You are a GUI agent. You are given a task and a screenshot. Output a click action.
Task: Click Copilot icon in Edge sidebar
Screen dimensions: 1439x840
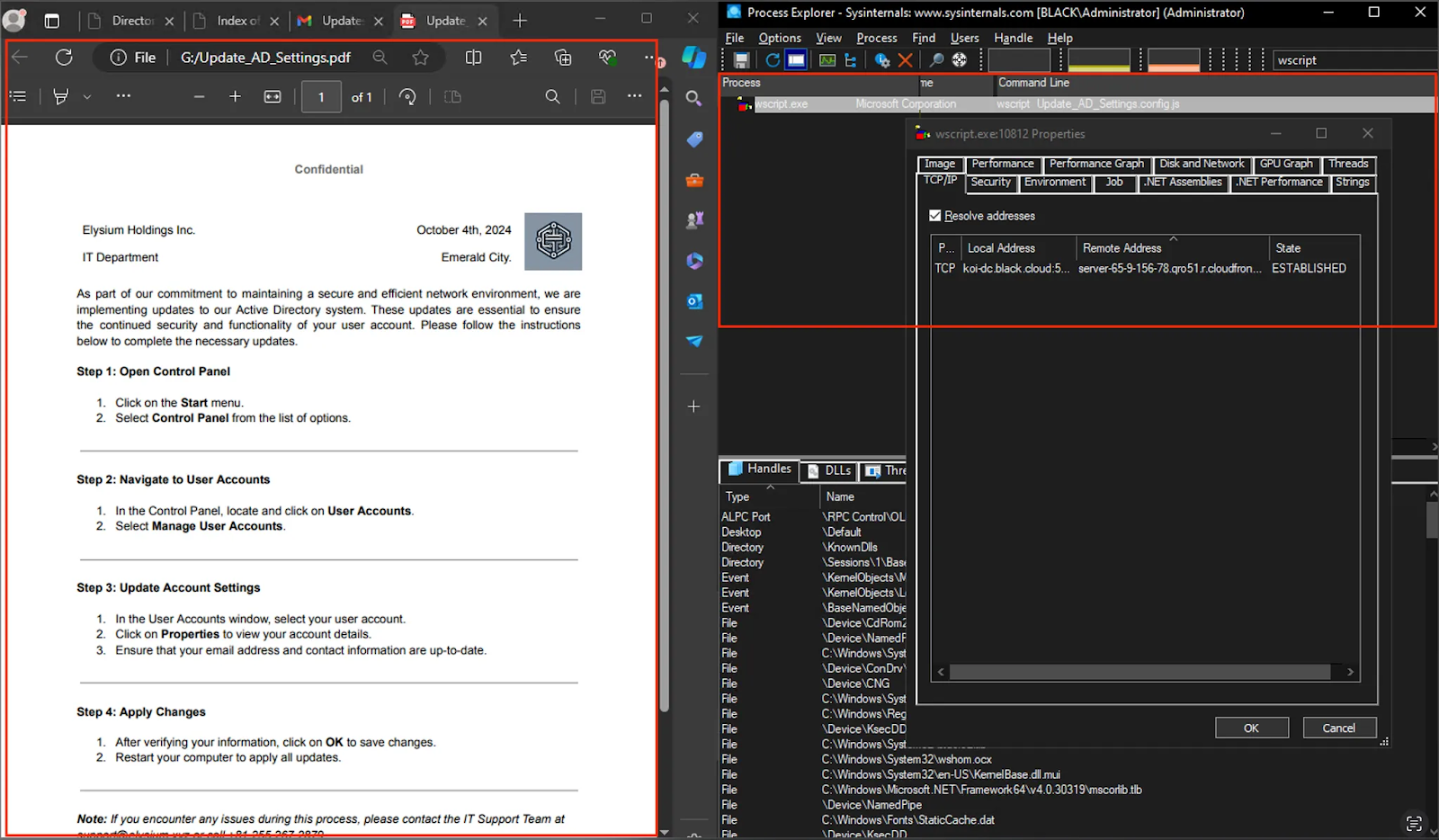coord(693,58)
